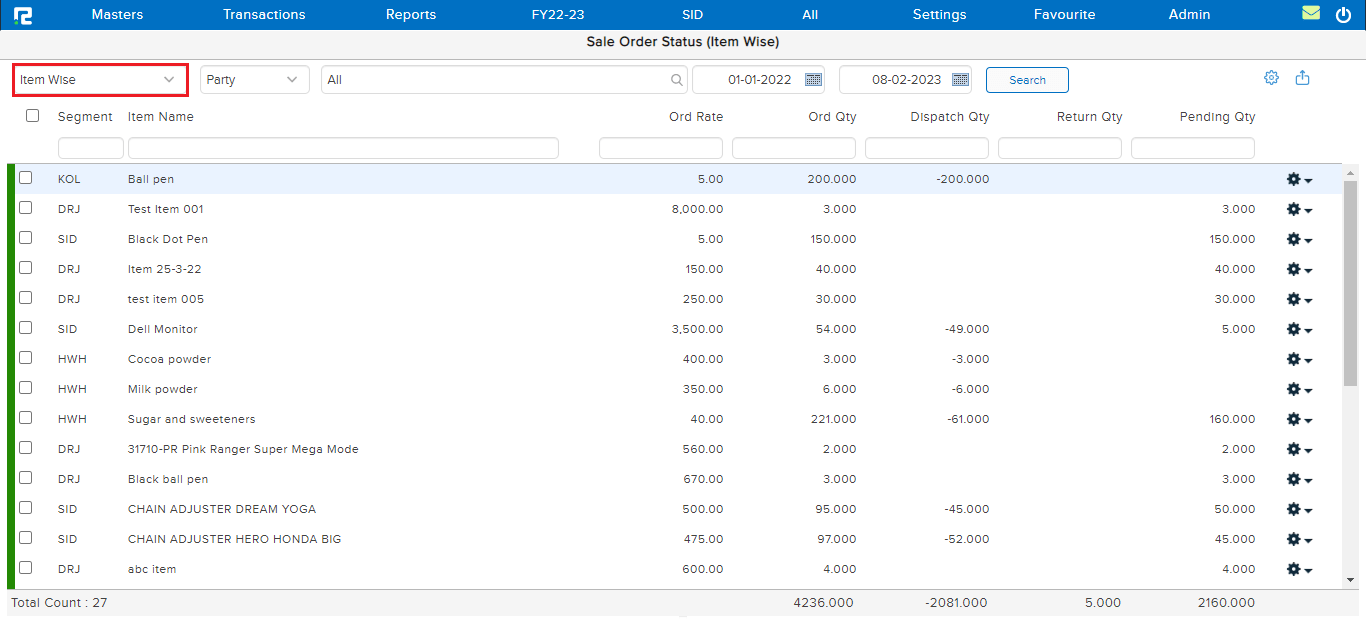
Task: Open calendar picker for the to date
Action: [961, 80]
